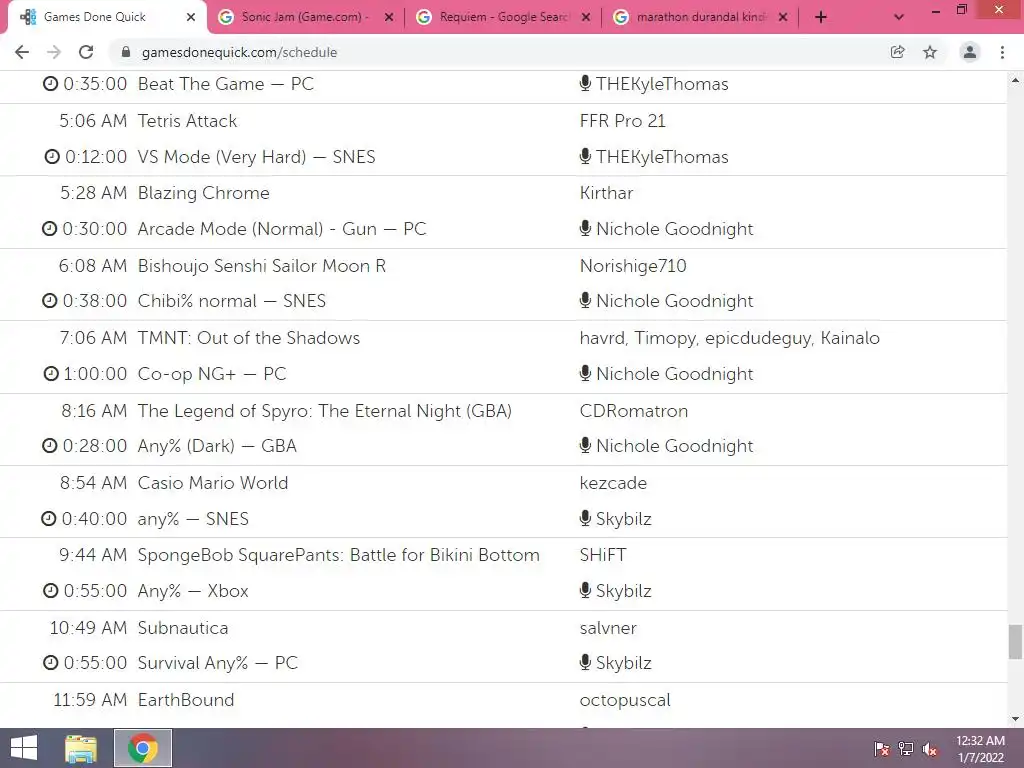Click clock icon beside 0:55:00 Survival Any%
Image resolution: width=1024 pixels, height=768 pixels.
(x=50, y=662)
